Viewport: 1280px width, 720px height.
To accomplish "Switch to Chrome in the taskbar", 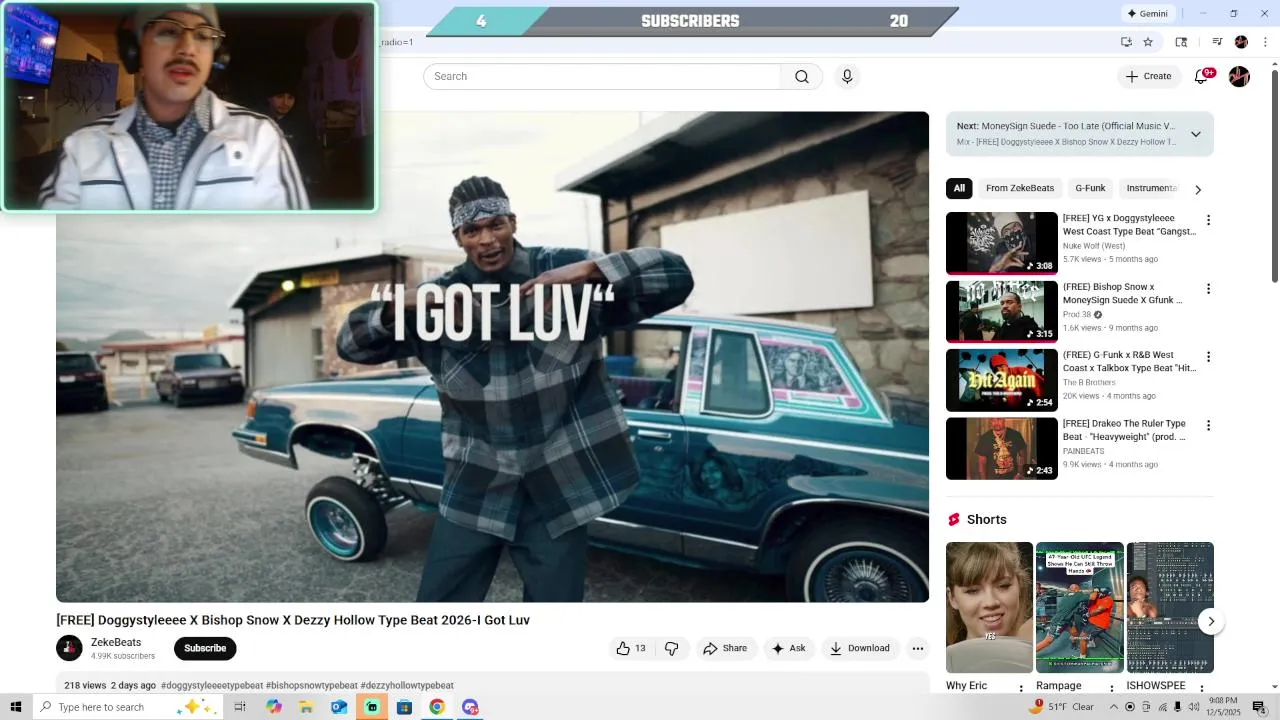I will point(437,707).
